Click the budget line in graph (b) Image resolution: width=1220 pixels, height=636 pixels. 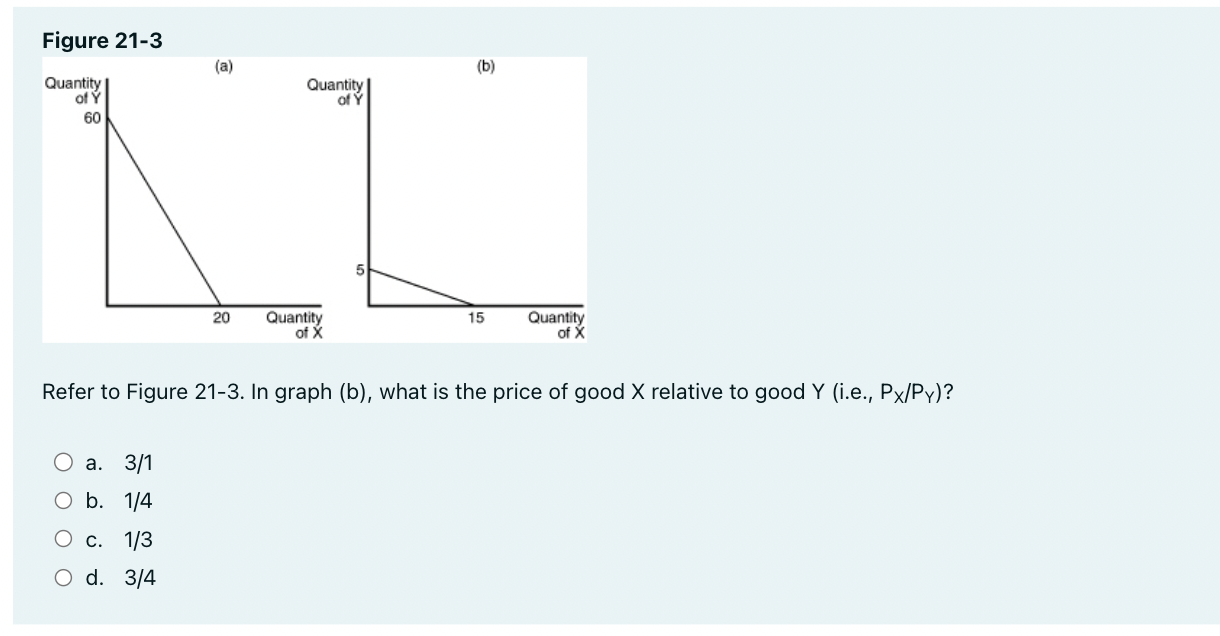(x=420, y=288)
